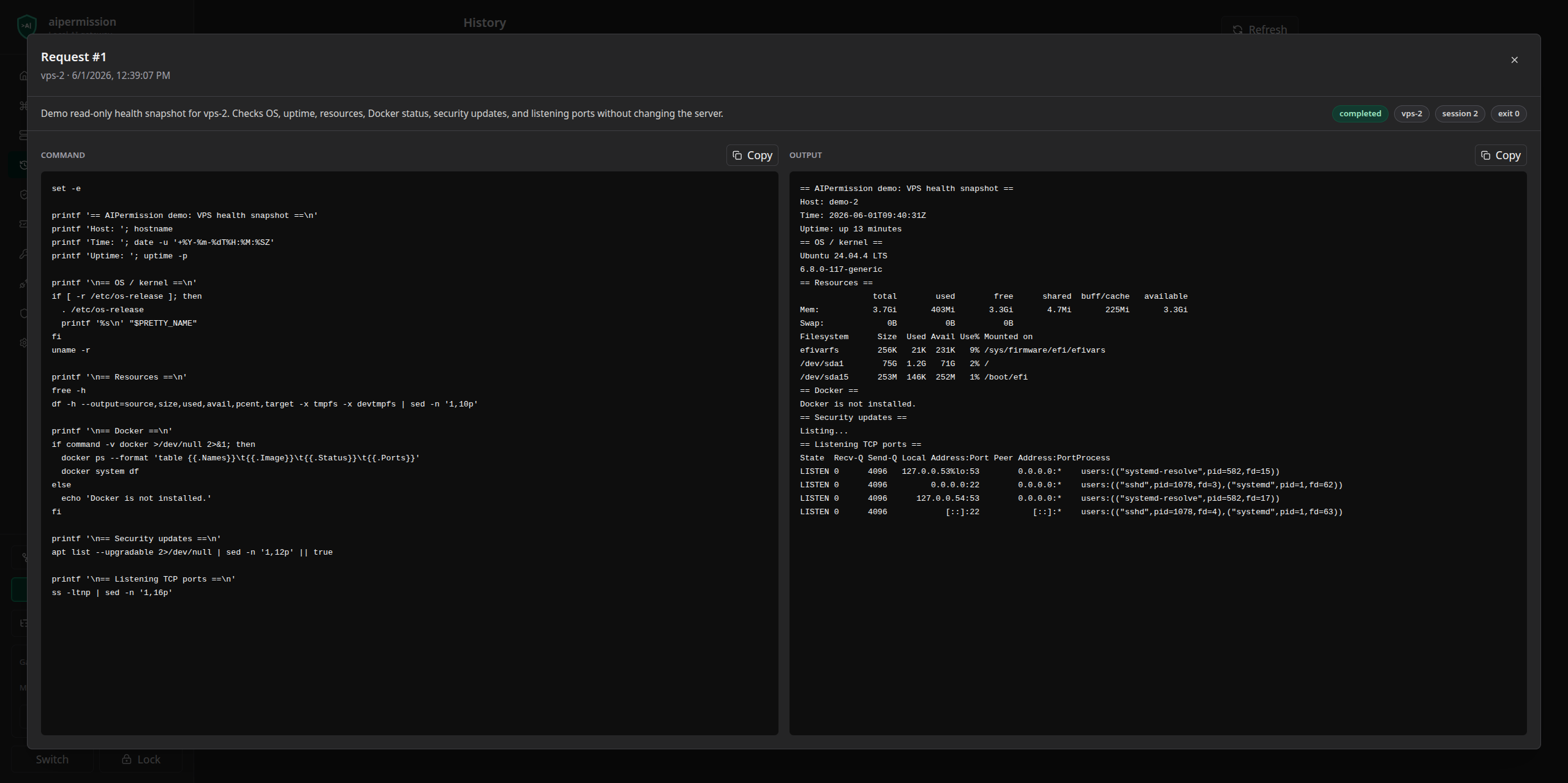Click the aipermission shield logo
Image resolution: width=1568 pixels, height=783 pixels.
26,26
